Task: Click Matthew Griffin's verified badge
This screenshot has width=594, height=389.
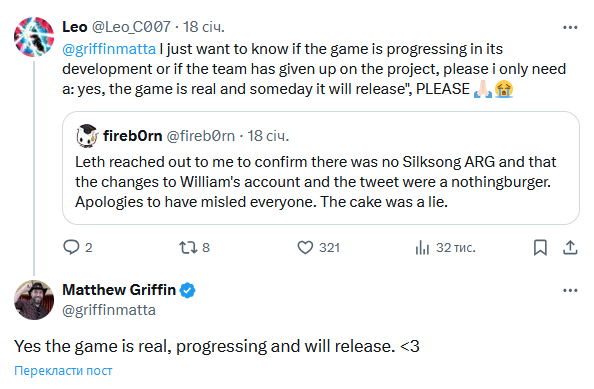Action: [x=187, y=290]
